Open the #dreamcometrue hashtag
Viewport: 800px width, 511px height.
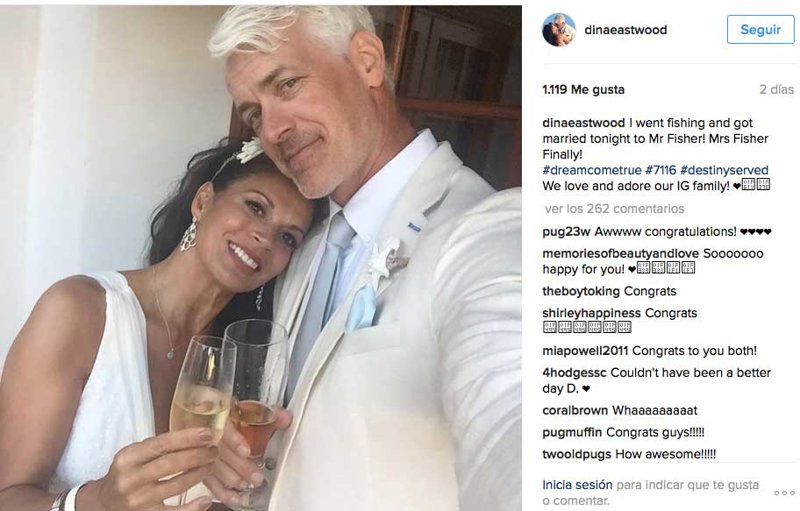(x=592, y=170)
